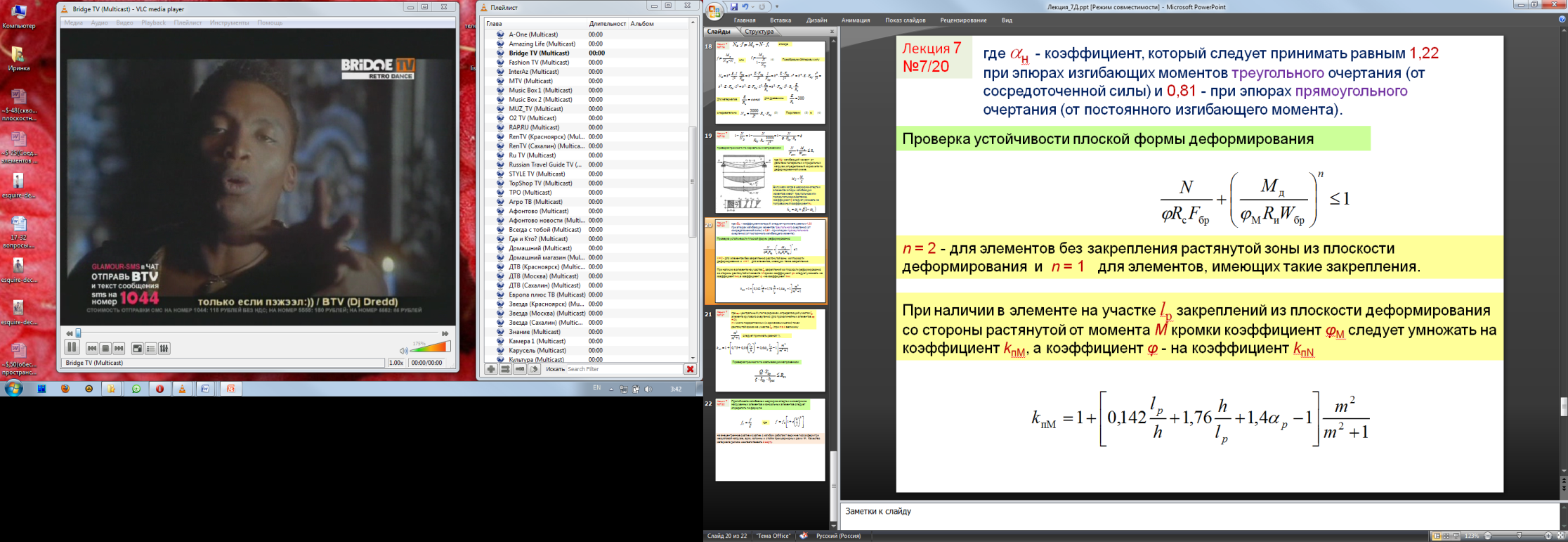1568x542 pixels.
Task: Click zoom out minus button
Action: click(1487, 536)
